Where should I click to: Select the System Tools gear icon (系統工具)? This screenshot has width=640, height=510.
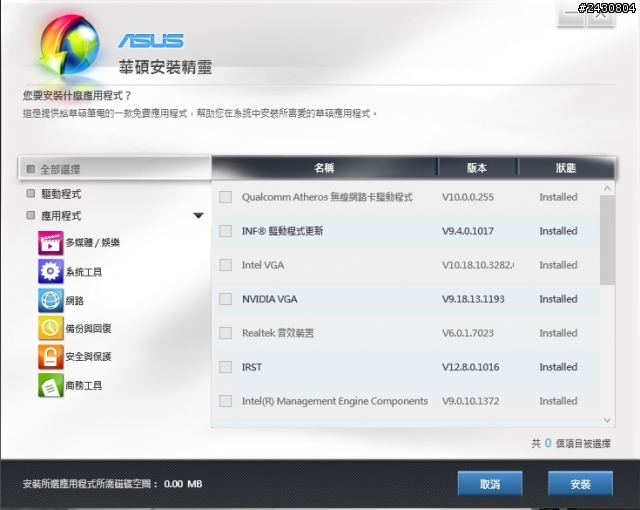pyautogui.click(x=51, y=271)
